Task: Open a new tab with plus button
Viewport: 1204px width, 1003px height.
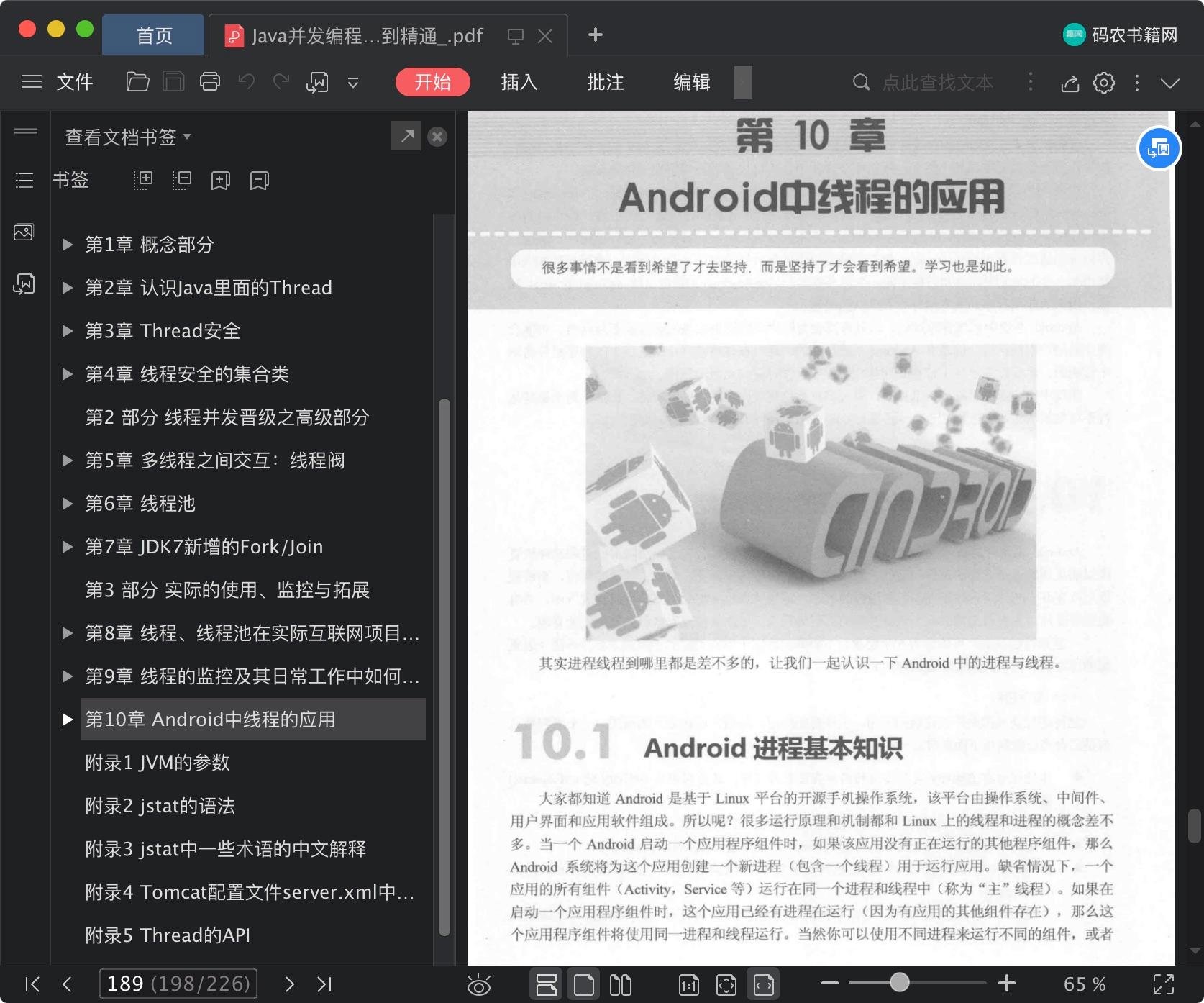Action: (595, 35)
